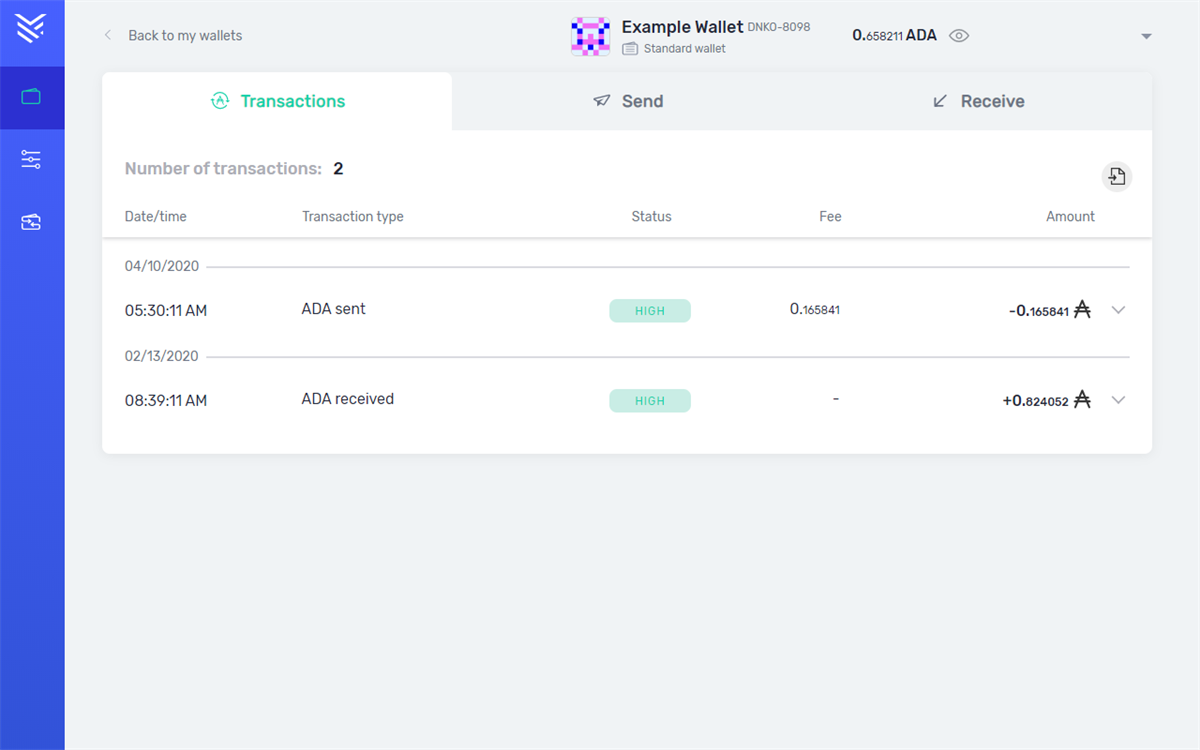Open the transfer wallets sidebar icon

31,222
